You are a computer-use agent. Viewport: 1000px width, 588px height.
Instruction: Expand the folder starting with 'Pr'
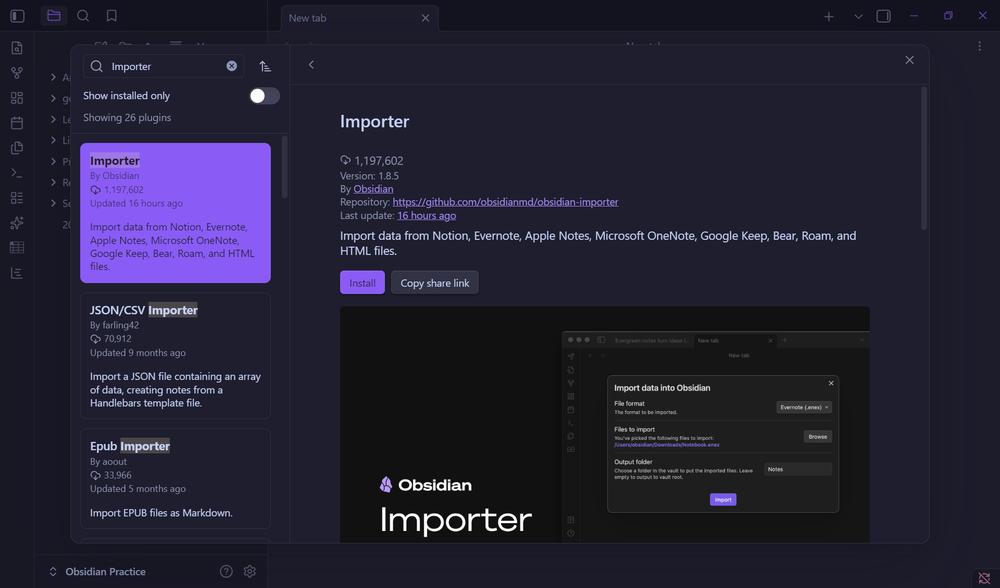[54, 161]
